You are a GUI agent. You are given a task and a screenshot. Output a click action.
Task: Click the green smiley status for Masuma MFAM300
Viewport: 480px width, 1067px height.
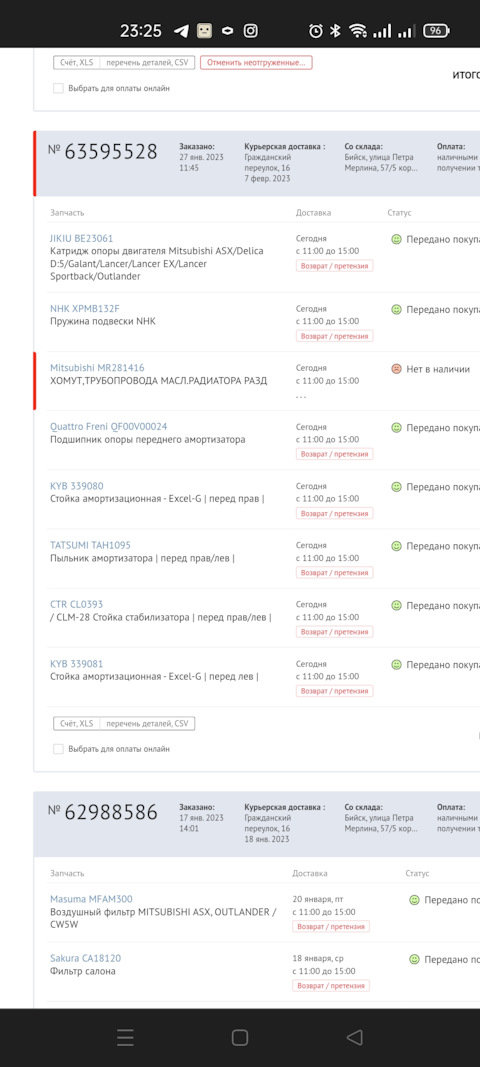[414, 900]
